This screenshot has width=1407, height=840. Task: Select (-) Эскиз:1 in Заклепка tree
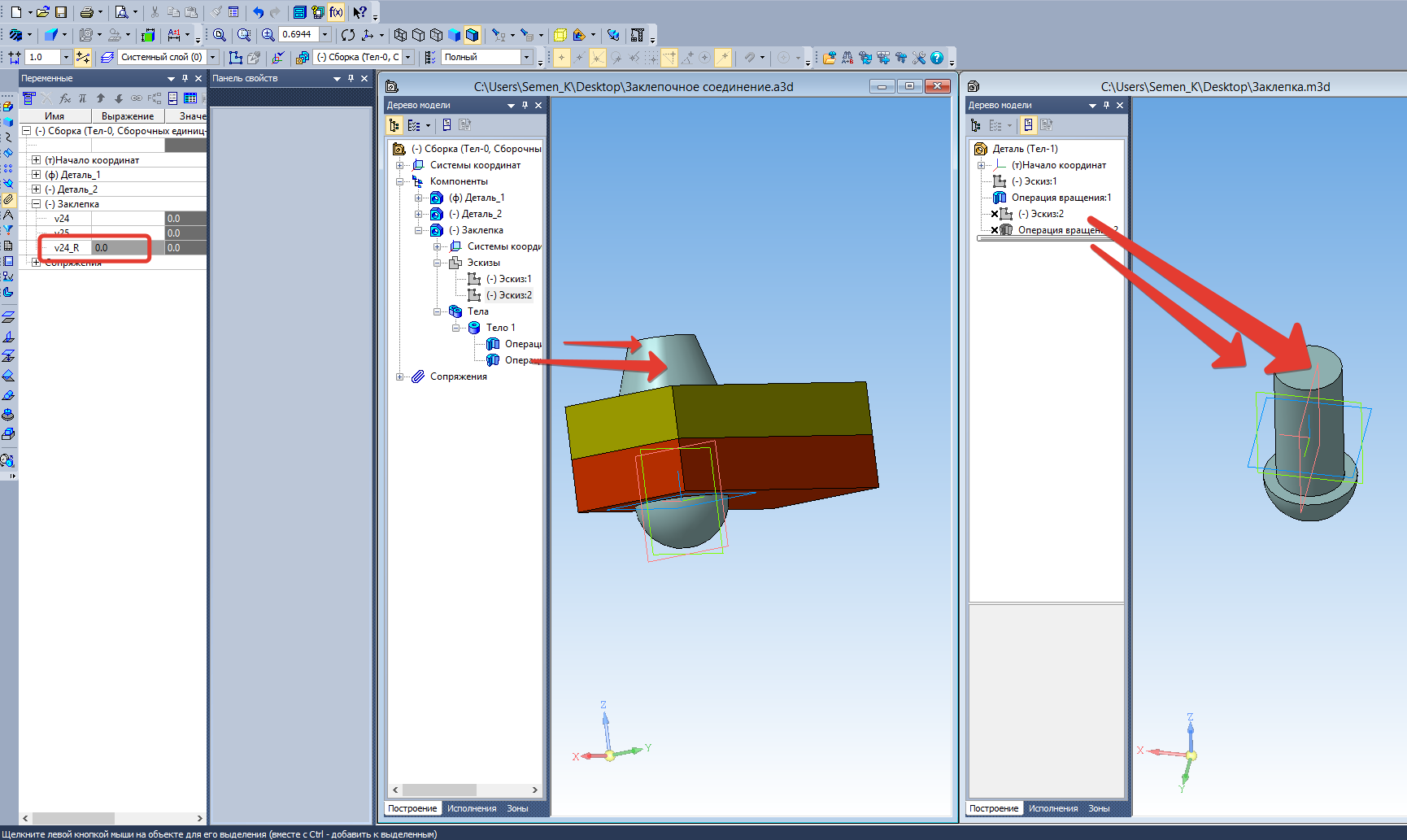point(1035,181)
